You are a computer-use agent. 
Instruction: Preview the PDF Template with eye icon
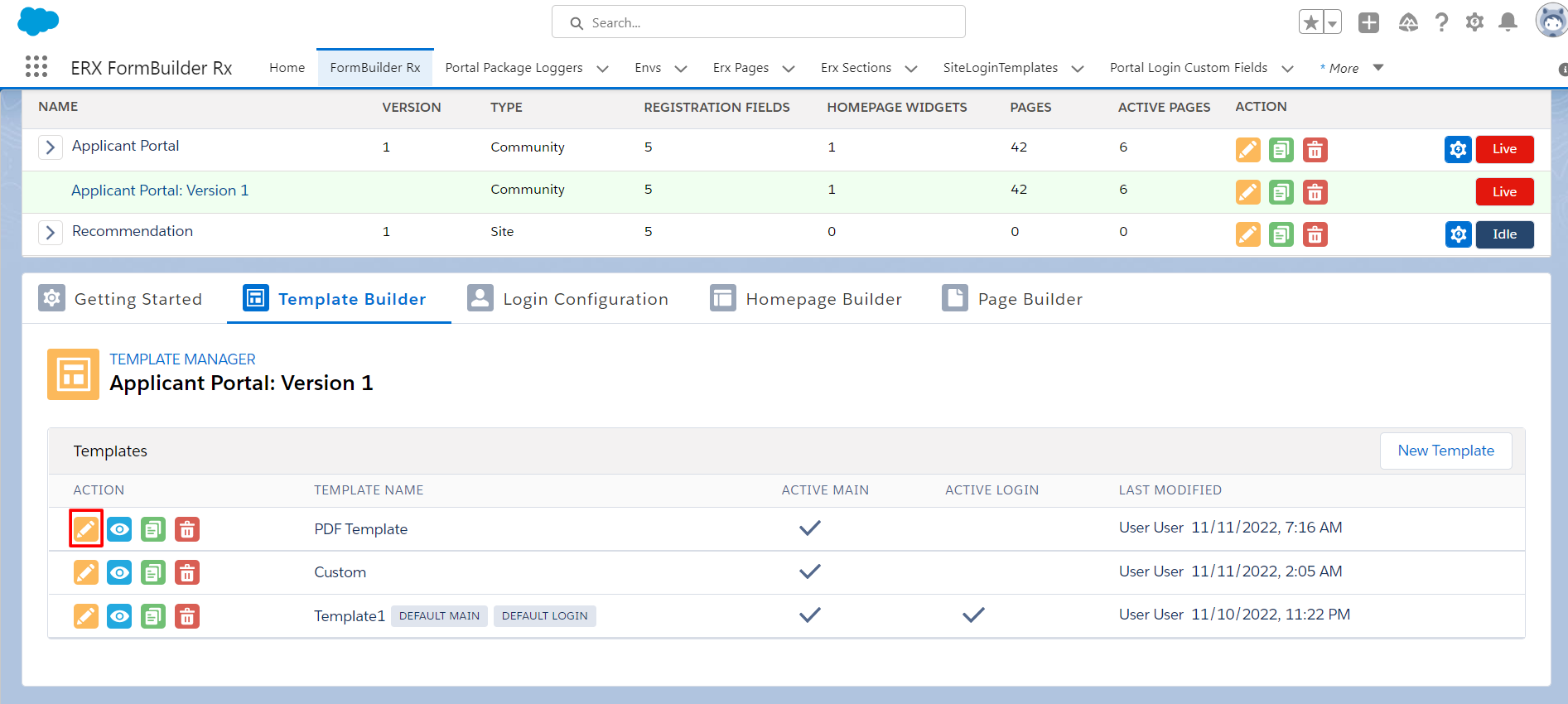pos(119,529)
